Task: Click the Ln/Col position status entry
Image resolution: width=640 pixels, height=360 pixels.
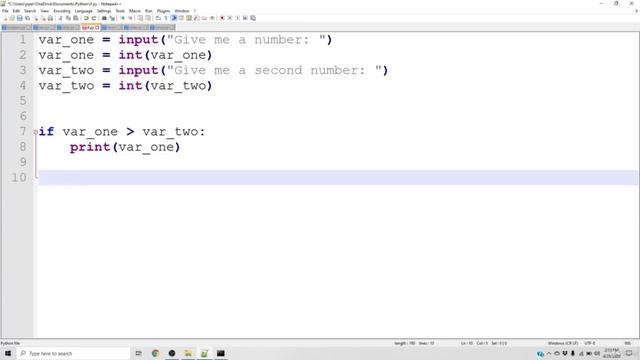Action: point(484,343)
